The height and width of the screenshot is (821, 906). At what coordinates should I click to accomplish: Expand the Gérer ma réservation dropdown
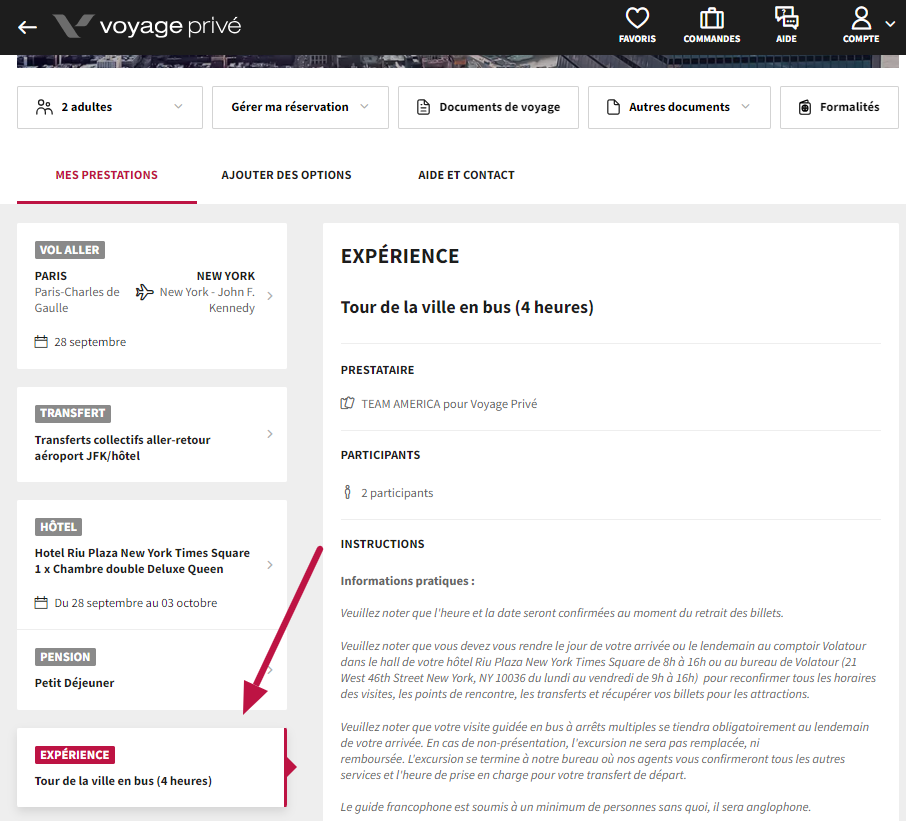(x=300, y=107)
